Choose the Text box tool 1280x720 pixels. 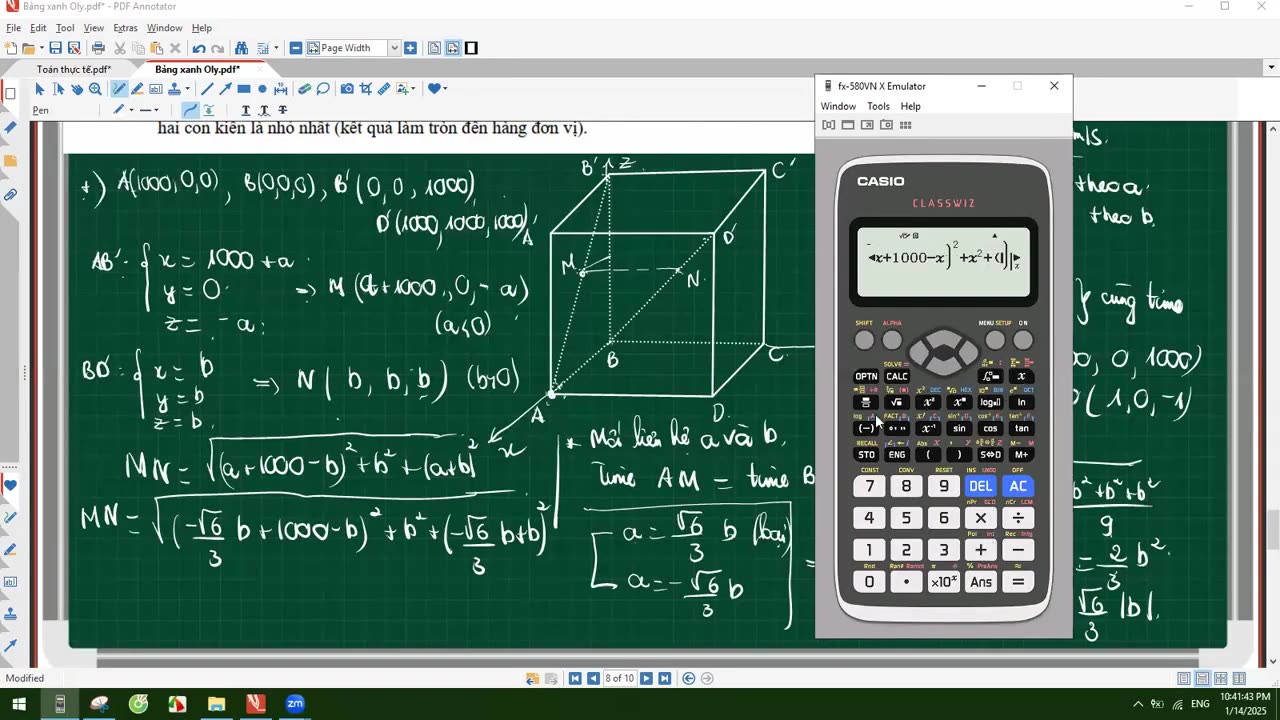click(156, 88)
